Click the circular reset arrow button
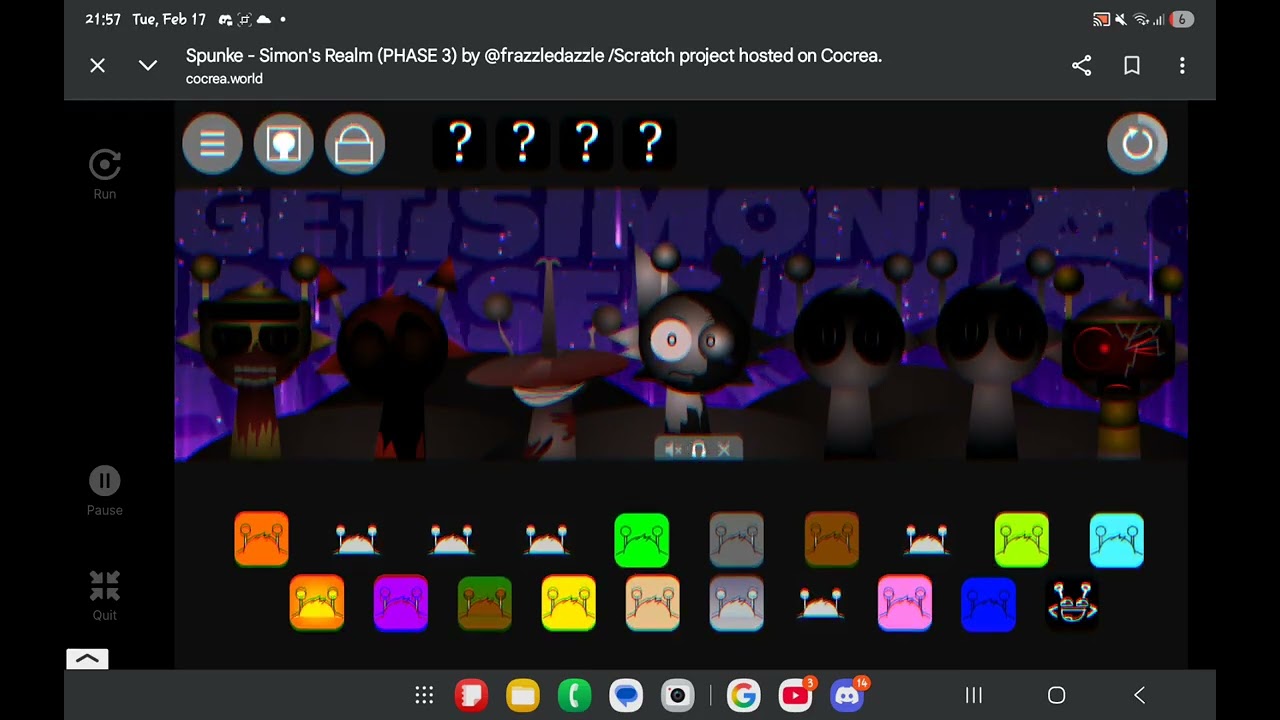The image size is (1280, 720). [1137, 144]
